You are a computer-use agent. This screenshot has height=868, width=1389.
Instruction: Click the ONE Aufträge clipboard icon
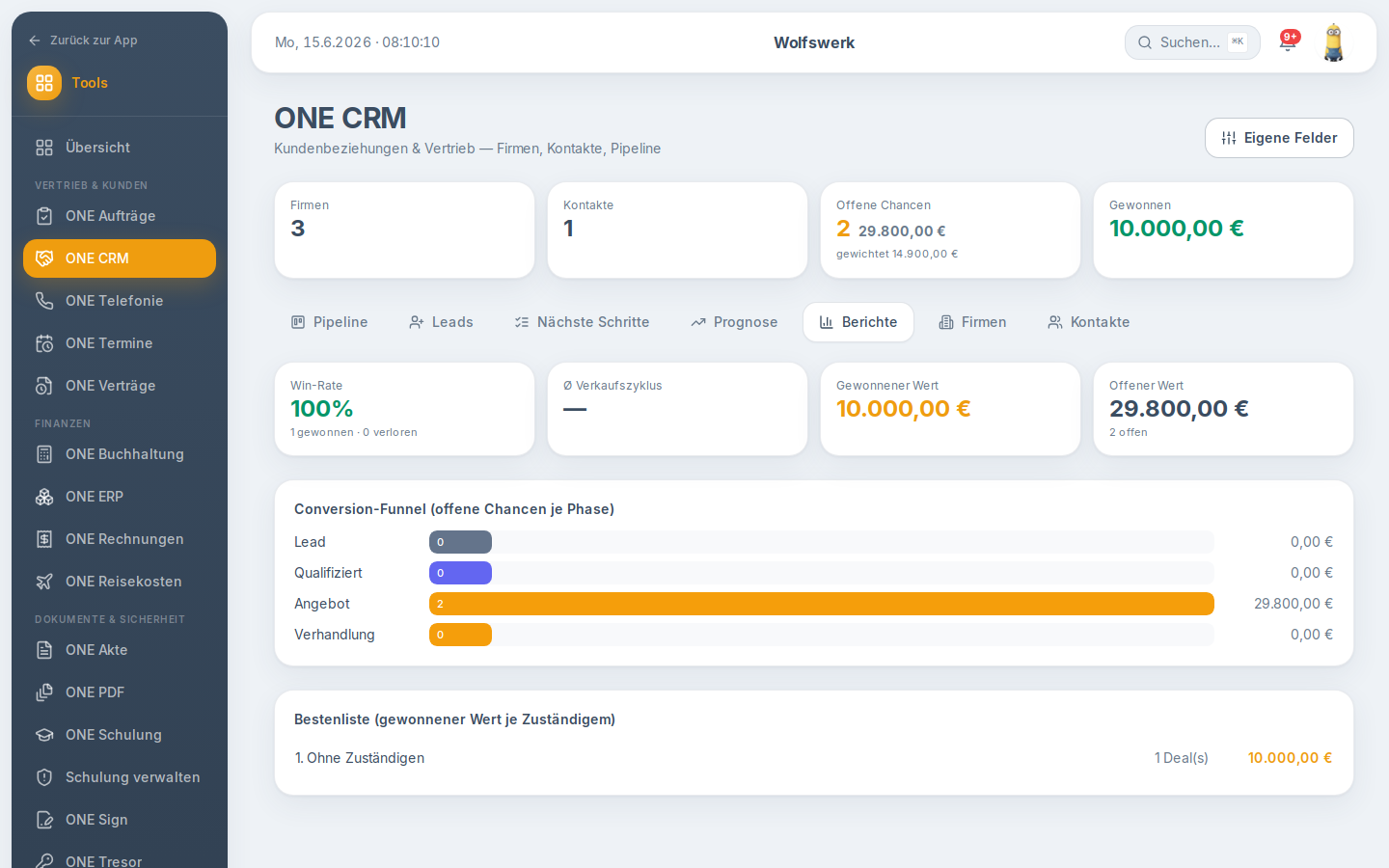point(44,216)
